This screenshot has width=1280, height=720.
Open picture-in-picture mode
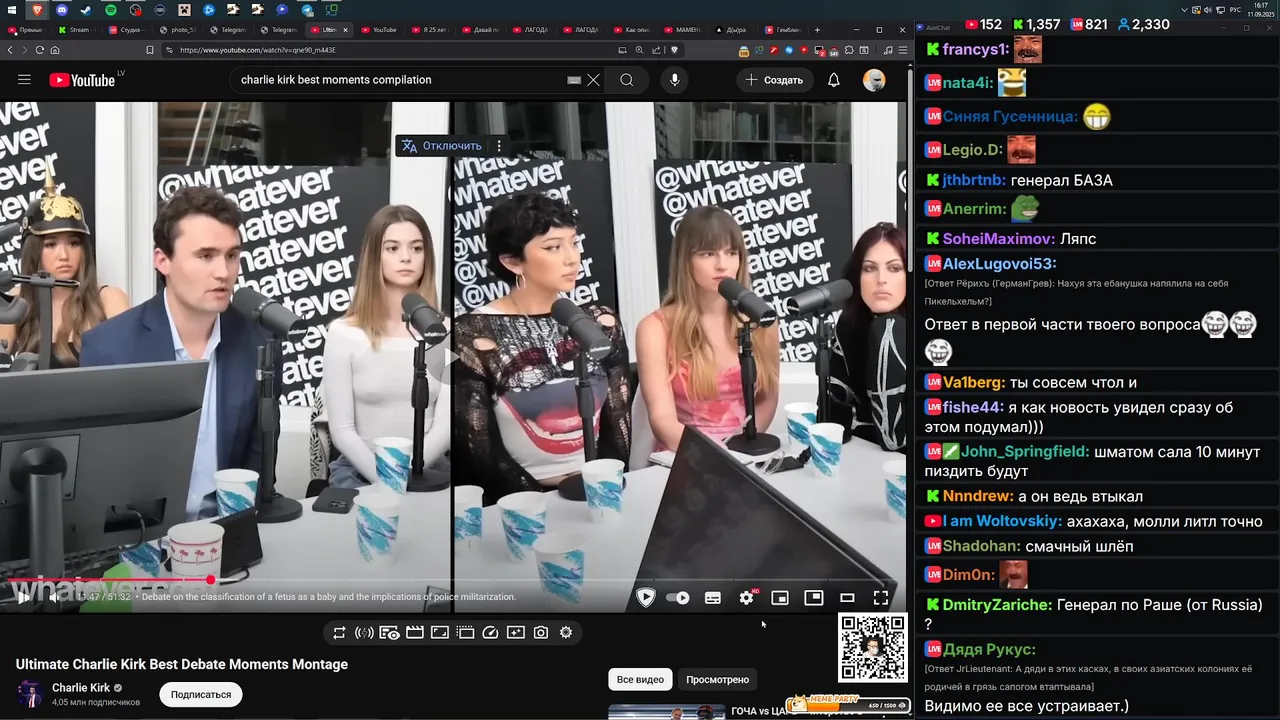point(814,598)
